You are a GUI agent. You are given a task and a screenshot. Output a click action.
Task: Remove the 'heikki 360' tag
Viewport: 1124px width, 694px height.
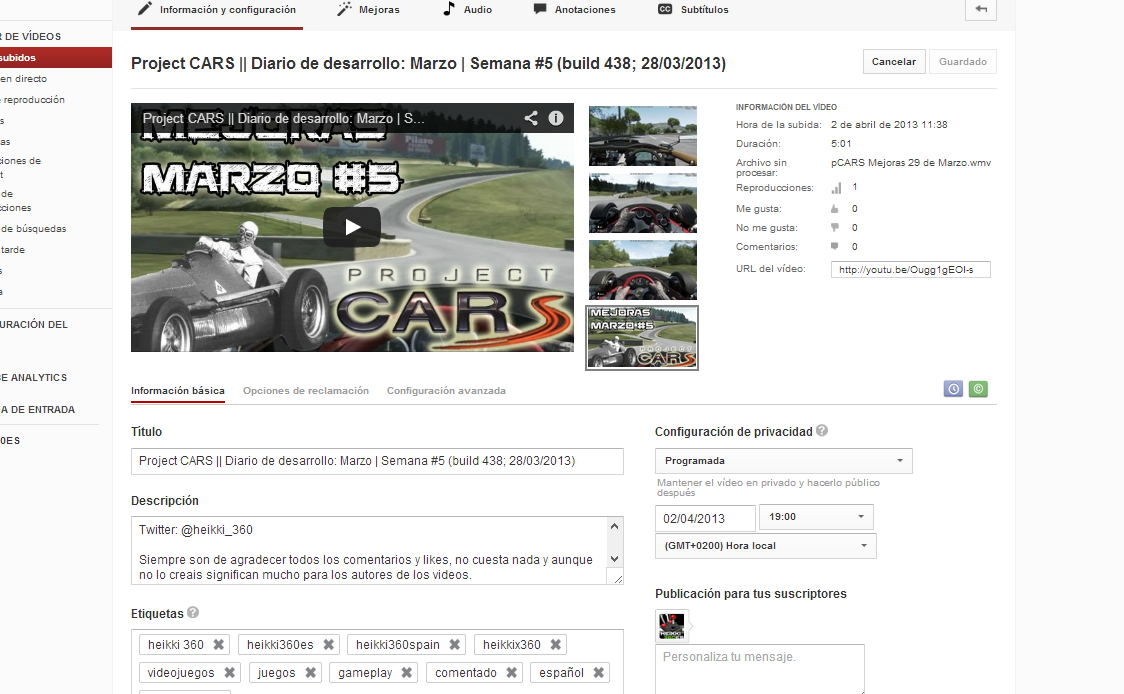219,645
